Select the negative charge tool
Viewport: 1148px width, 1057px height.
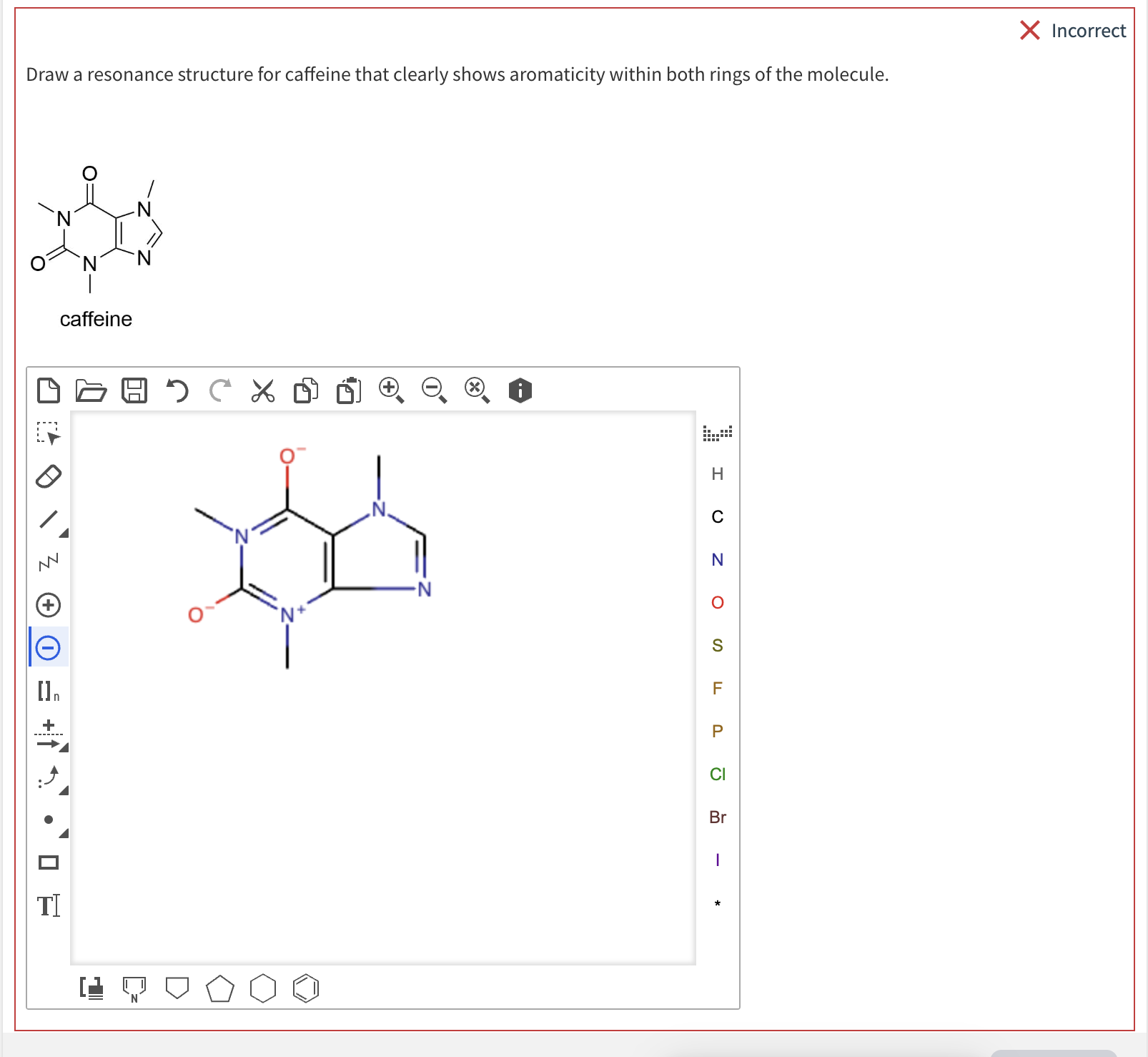(49, 648)
